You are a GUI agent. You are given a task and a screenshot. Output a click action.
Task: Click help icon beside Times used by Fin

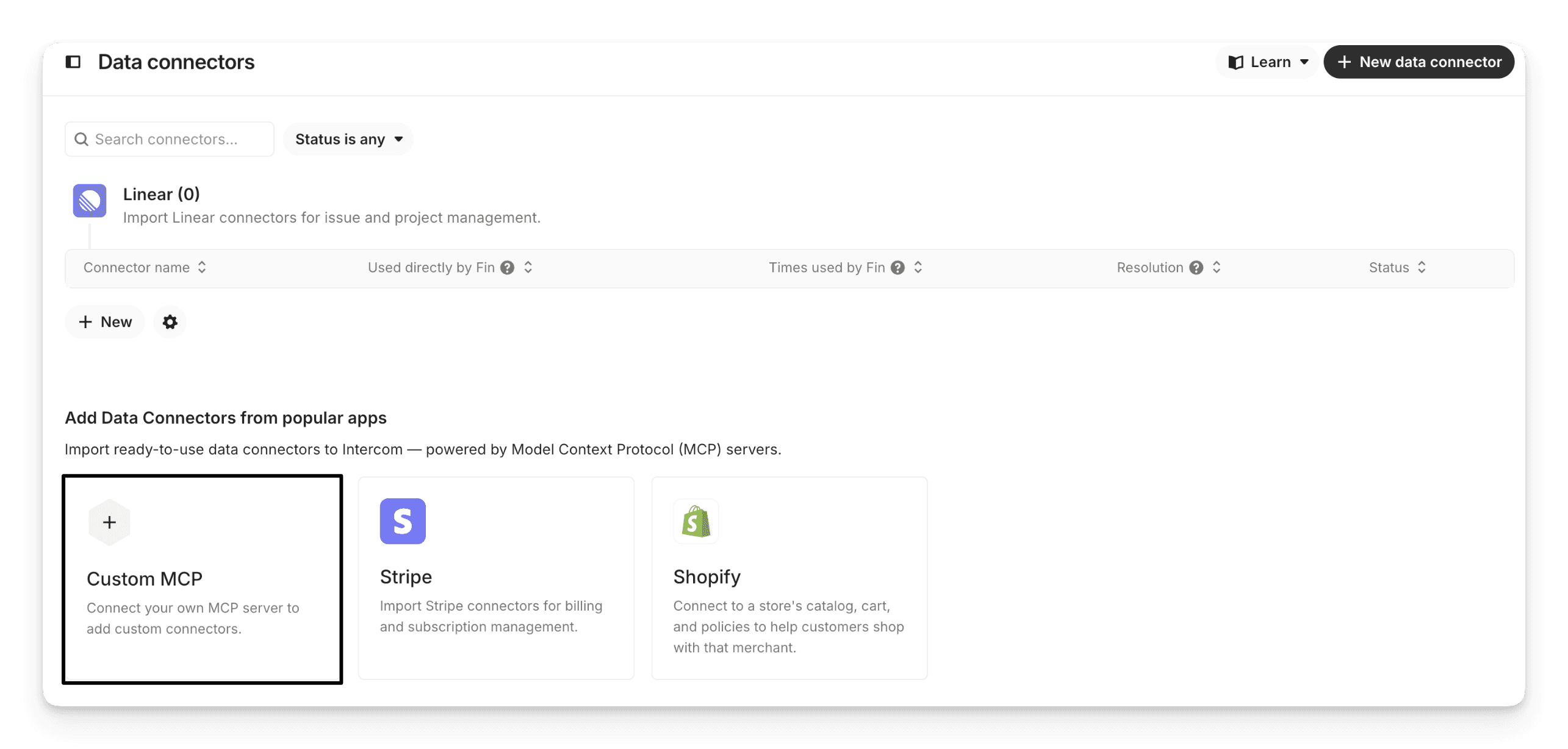coord(897,268)
